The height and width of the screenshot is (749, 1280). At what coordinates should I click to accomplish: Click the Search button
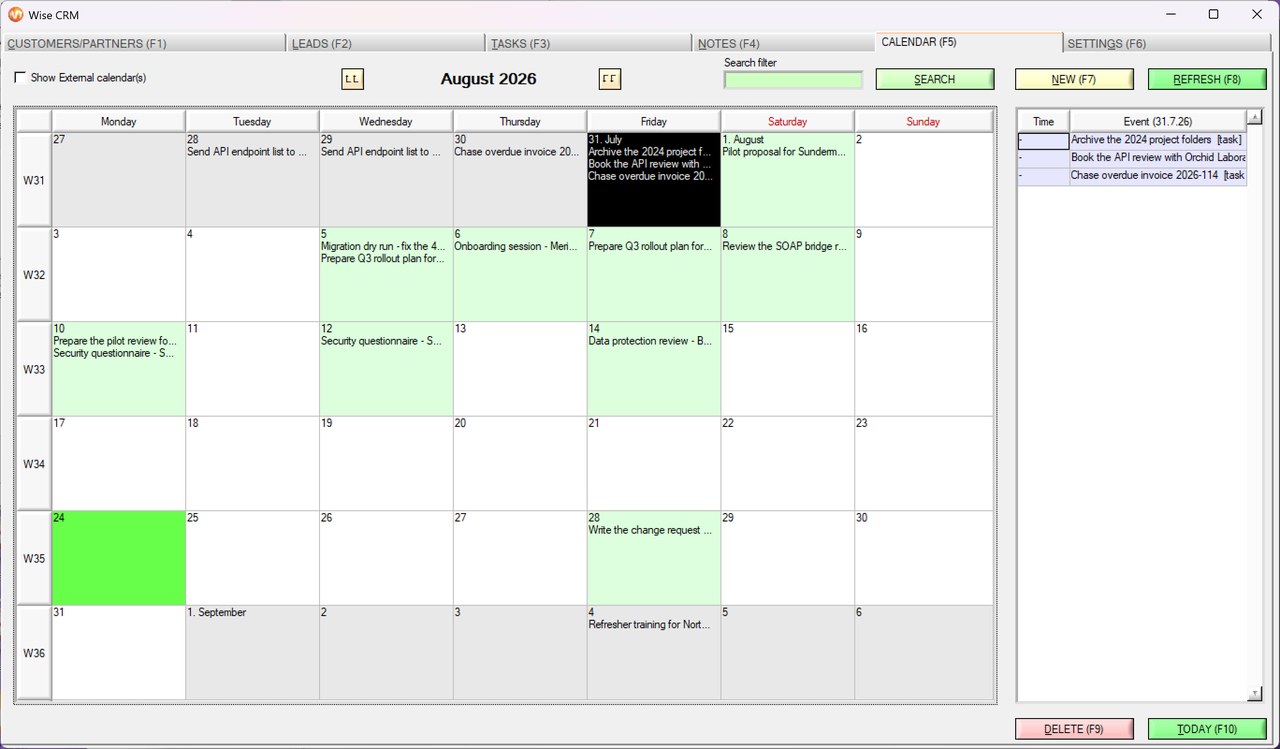pos(935,79)
